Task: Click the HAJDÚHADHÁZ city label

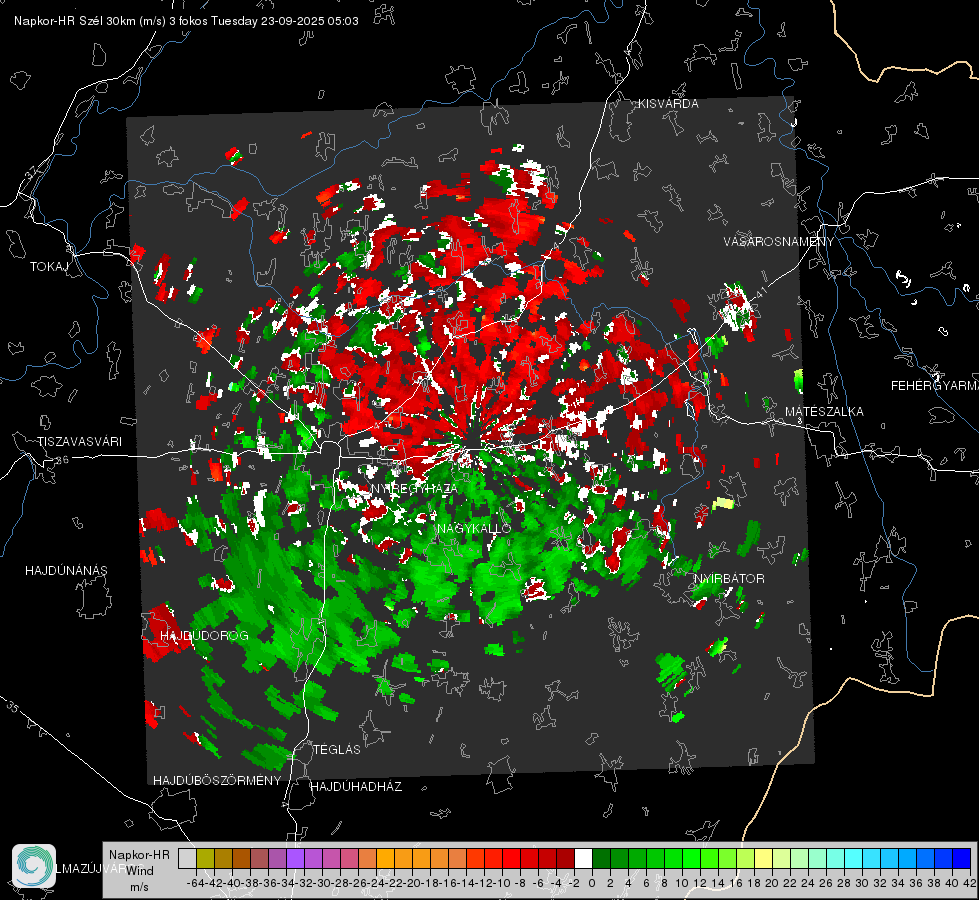Action: click(356, 786)
